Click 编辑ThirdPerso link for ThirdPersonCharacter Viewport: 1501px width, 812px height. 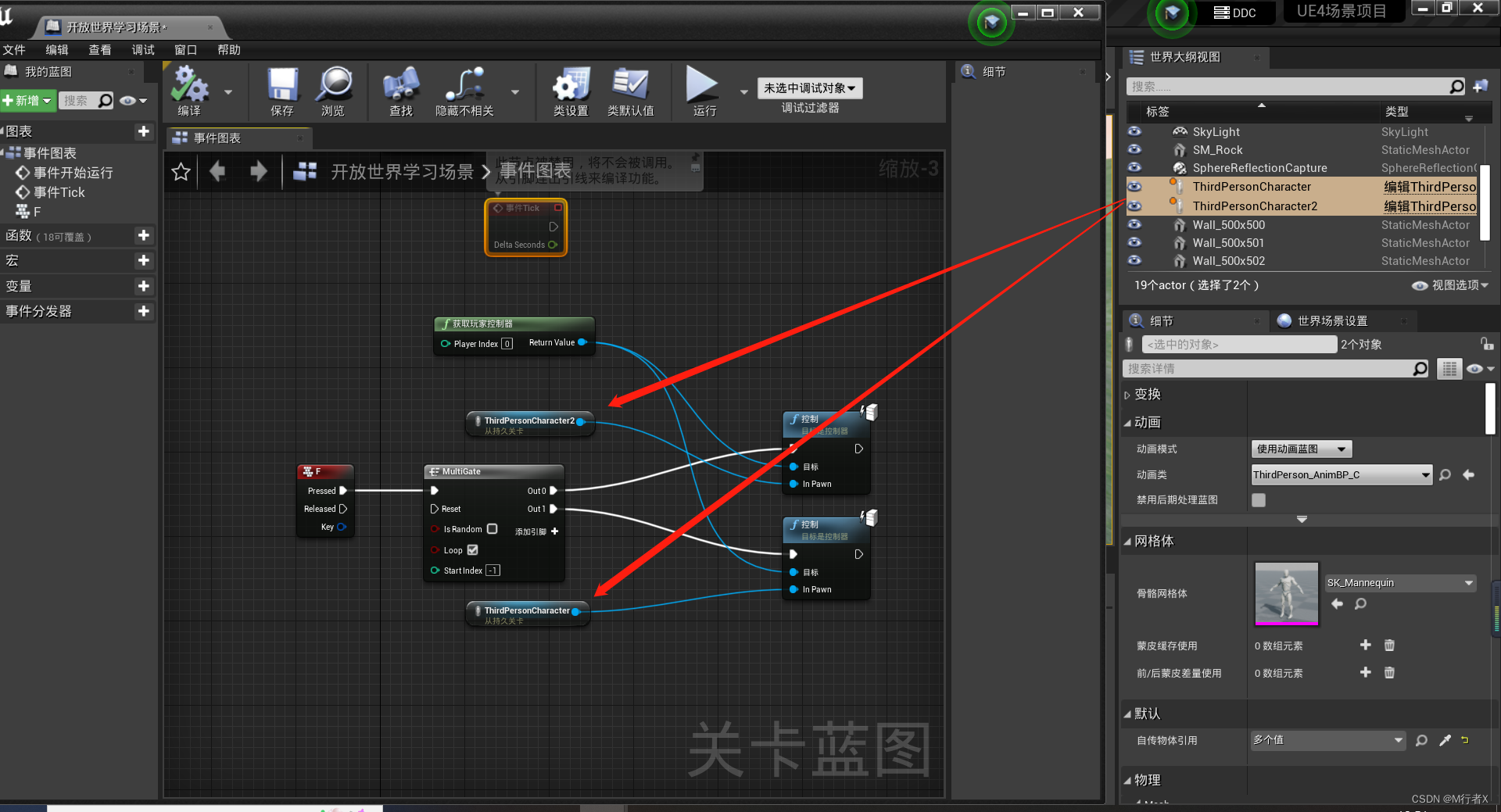[1430, 187]
